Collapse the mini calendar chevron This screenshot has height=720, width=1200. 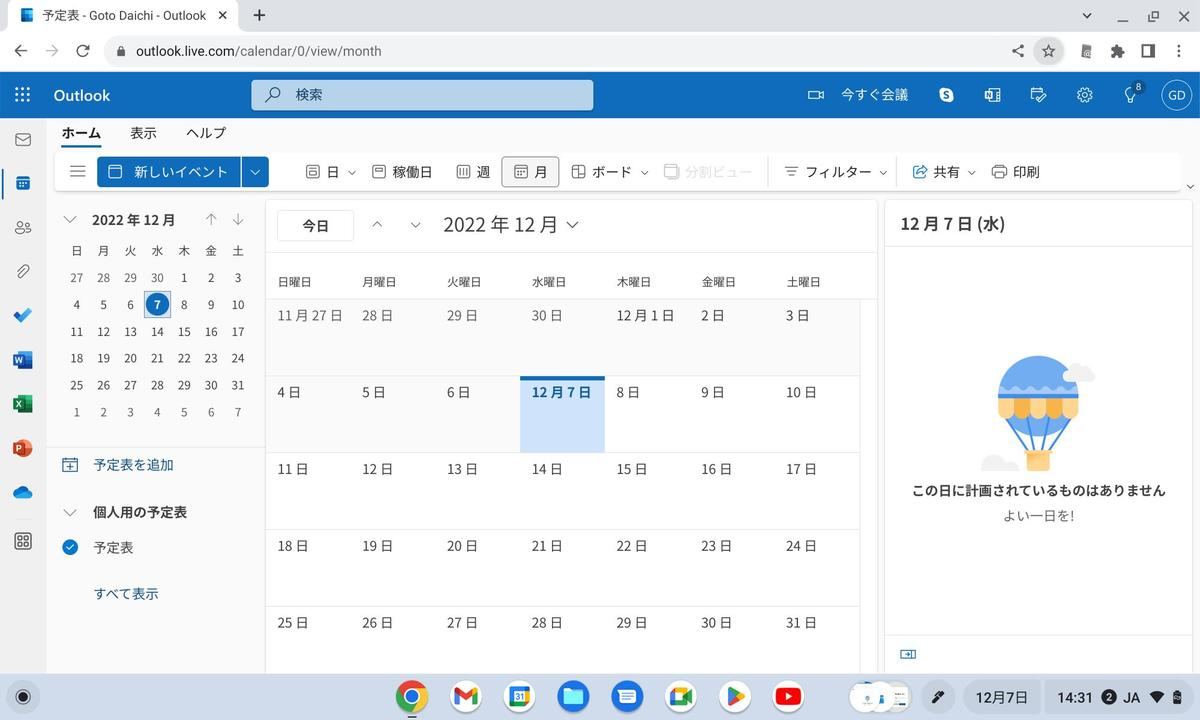pyautogui.click(x=70, y=220)
